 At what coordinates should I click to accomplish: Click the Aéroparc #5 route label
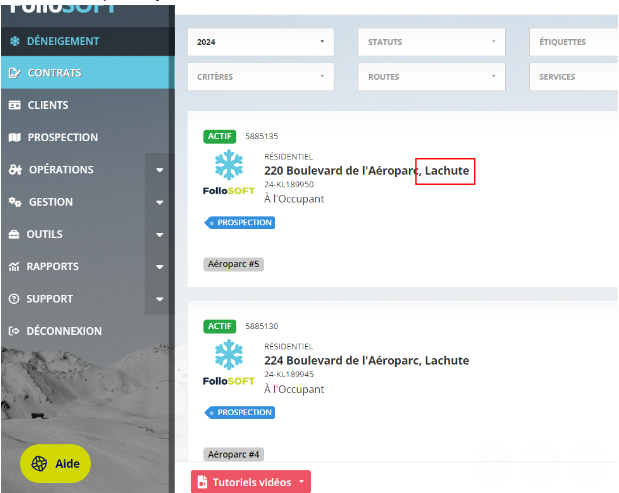[x=233, y=264]
